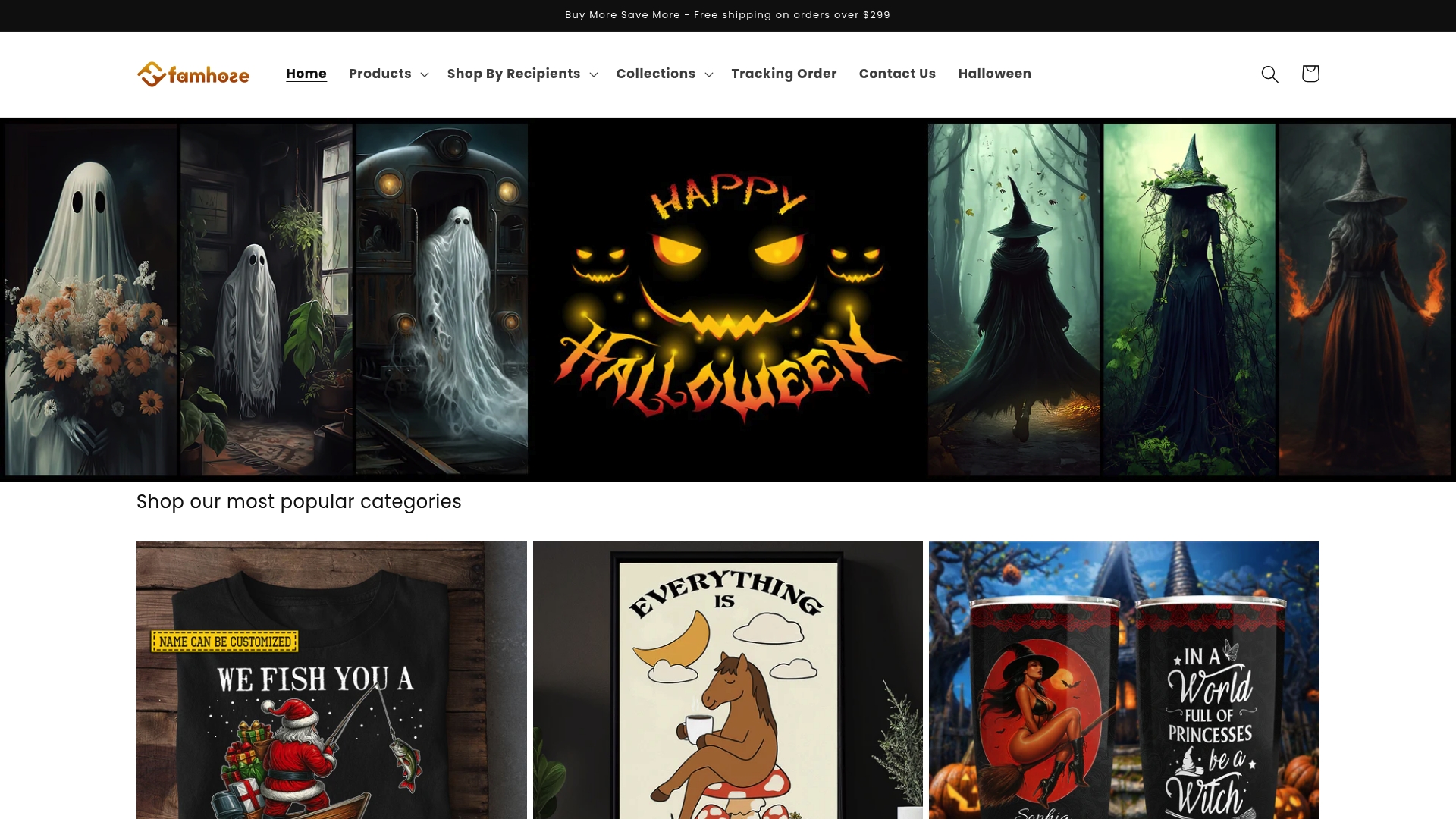Open the Collections dropdown menu
This screenshot has height=819, width=1456.
(x=664, y=74)
